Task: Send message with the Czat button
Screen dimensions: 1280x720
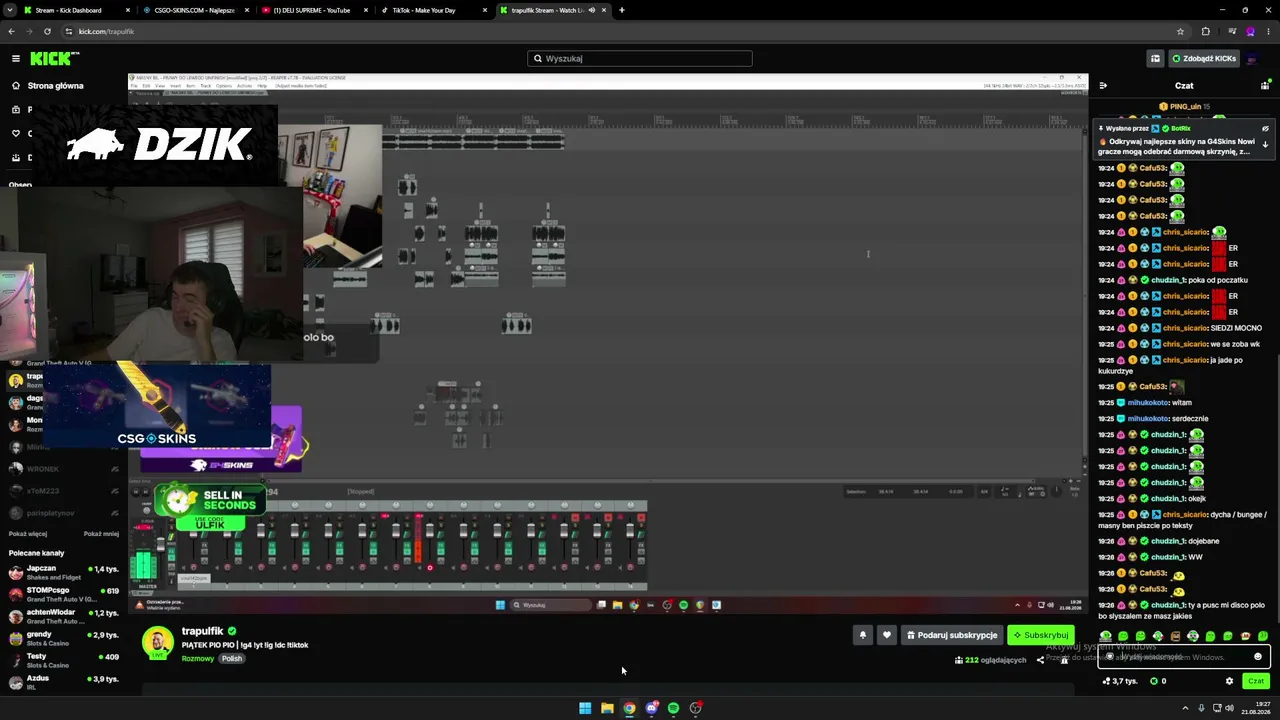Action: click(x=1256, y=681)
